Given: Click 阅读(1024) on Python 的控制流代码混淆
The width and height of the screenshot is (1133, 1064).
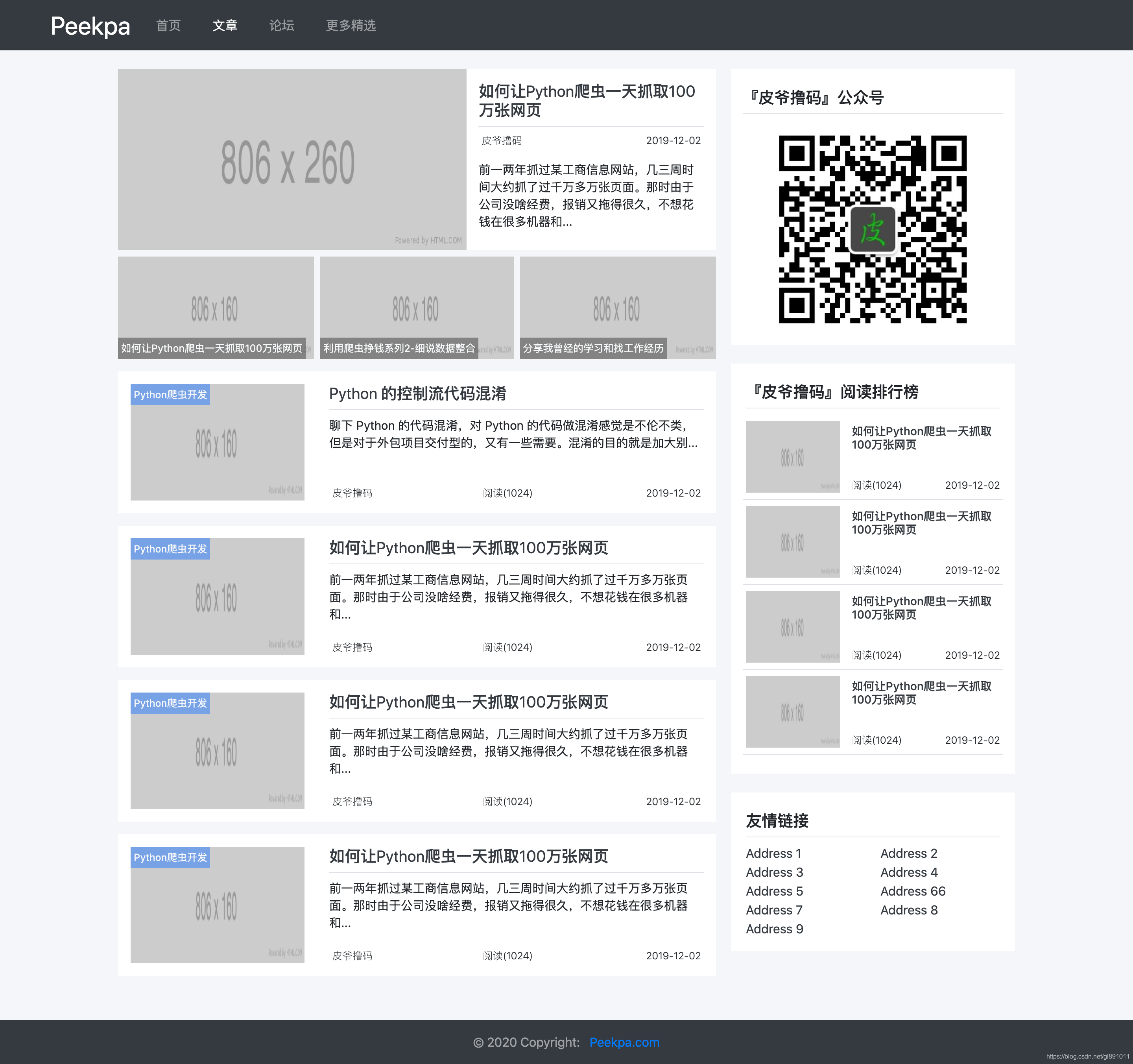Looking at the screenshot, I should coord(507,492).
